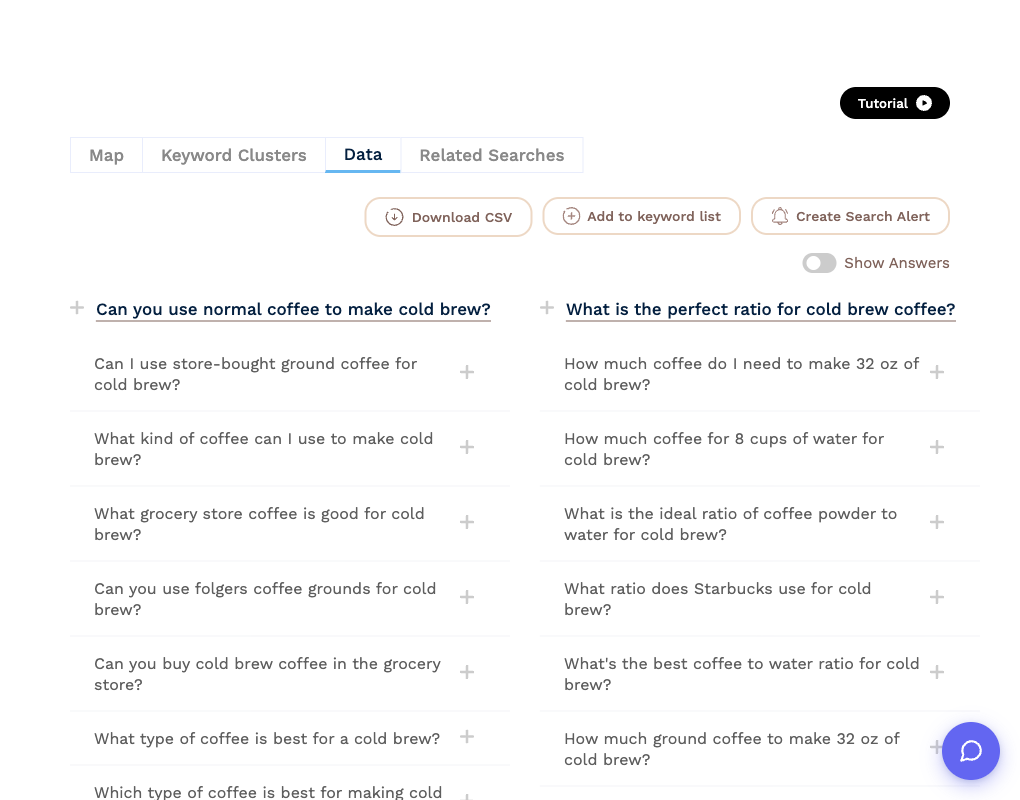
Task: Click text 'Can you use folgers coffee grounds for cold brew?'
Action: [x=265, y=599]
